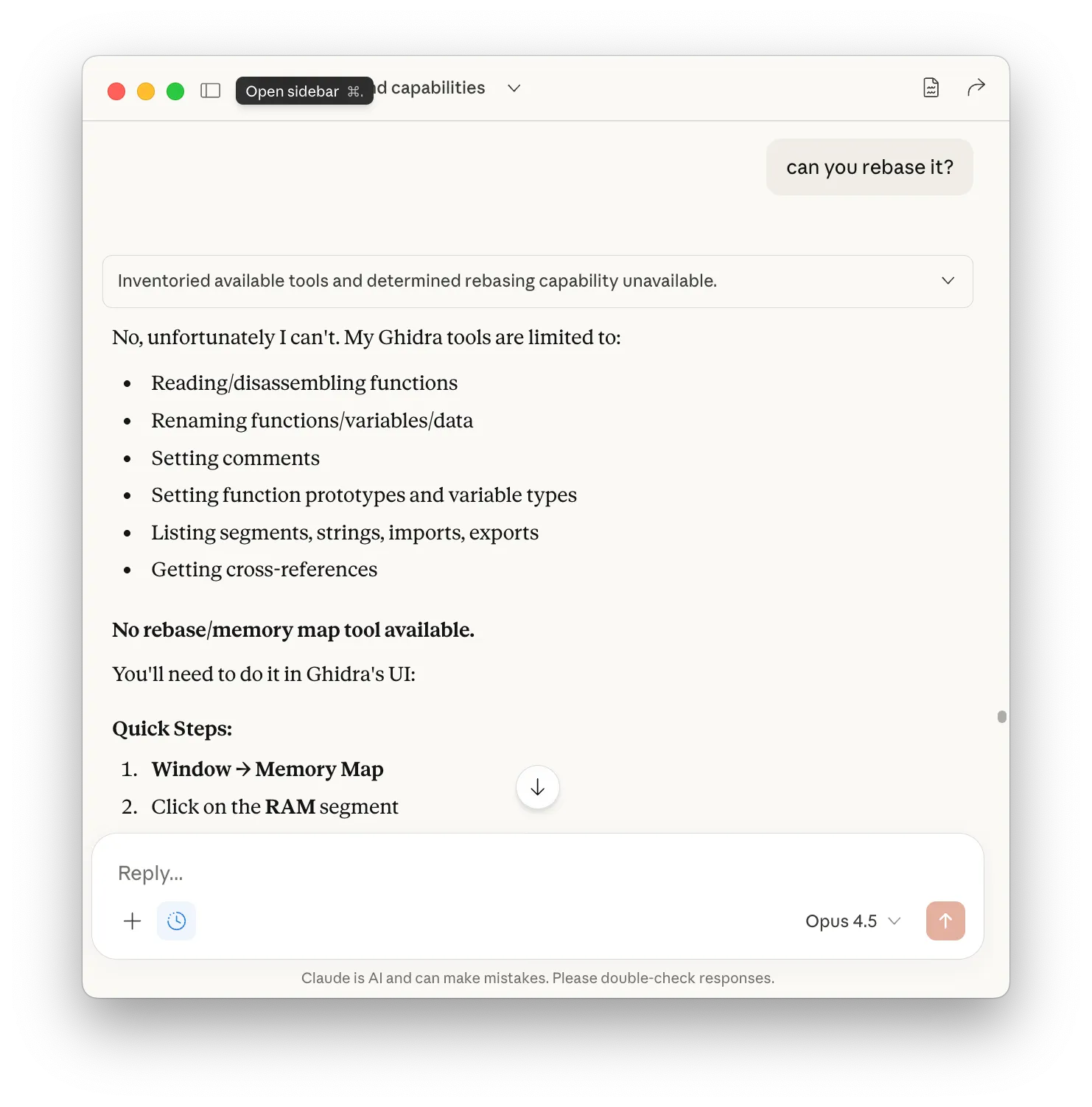Click the "Inventoried available tools" thinking summary
Screen dimensions: 1092x1107
tap(417, 281)
